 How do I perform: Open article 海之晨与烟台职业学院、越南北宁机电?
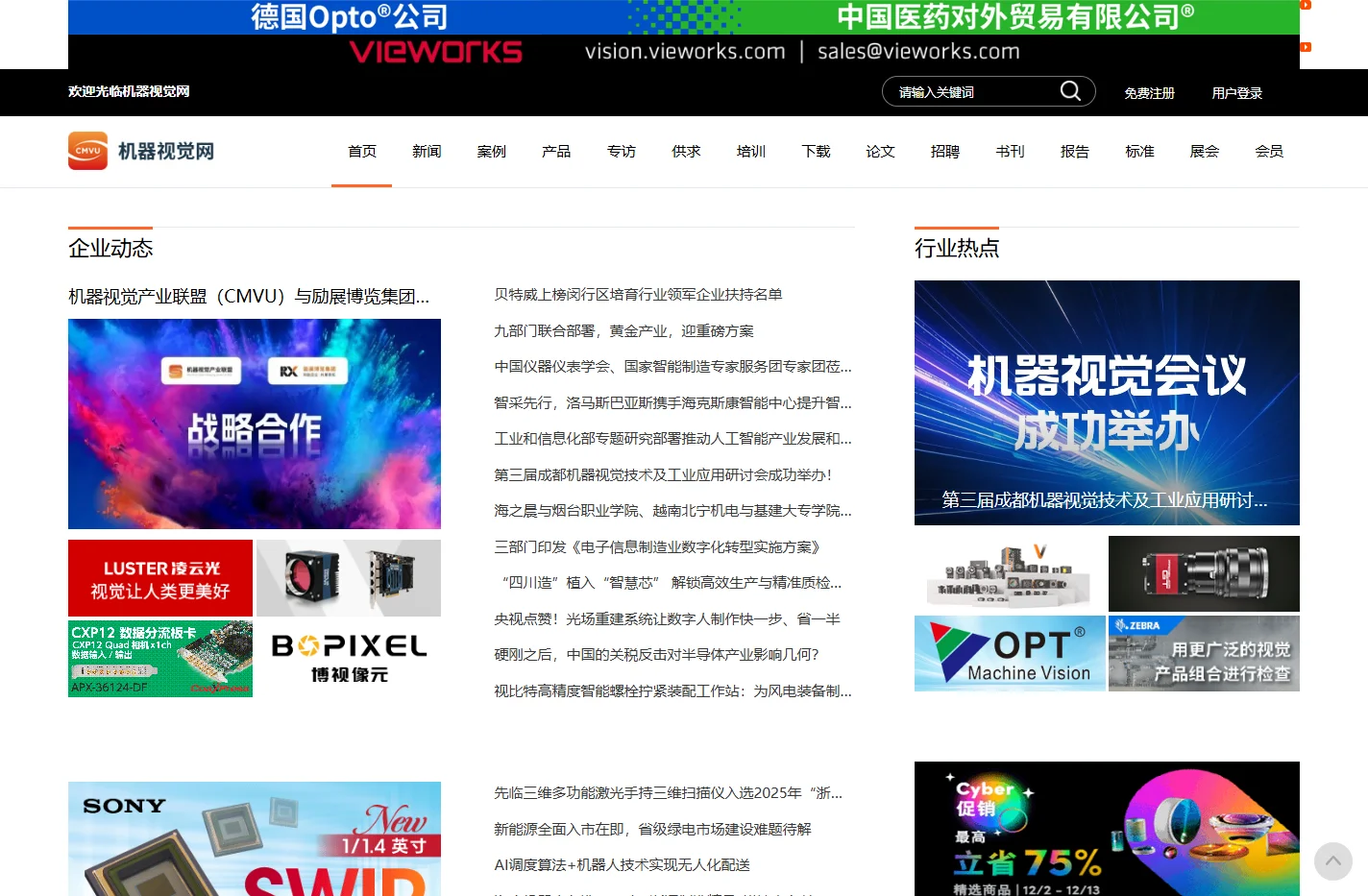point(672,511)
